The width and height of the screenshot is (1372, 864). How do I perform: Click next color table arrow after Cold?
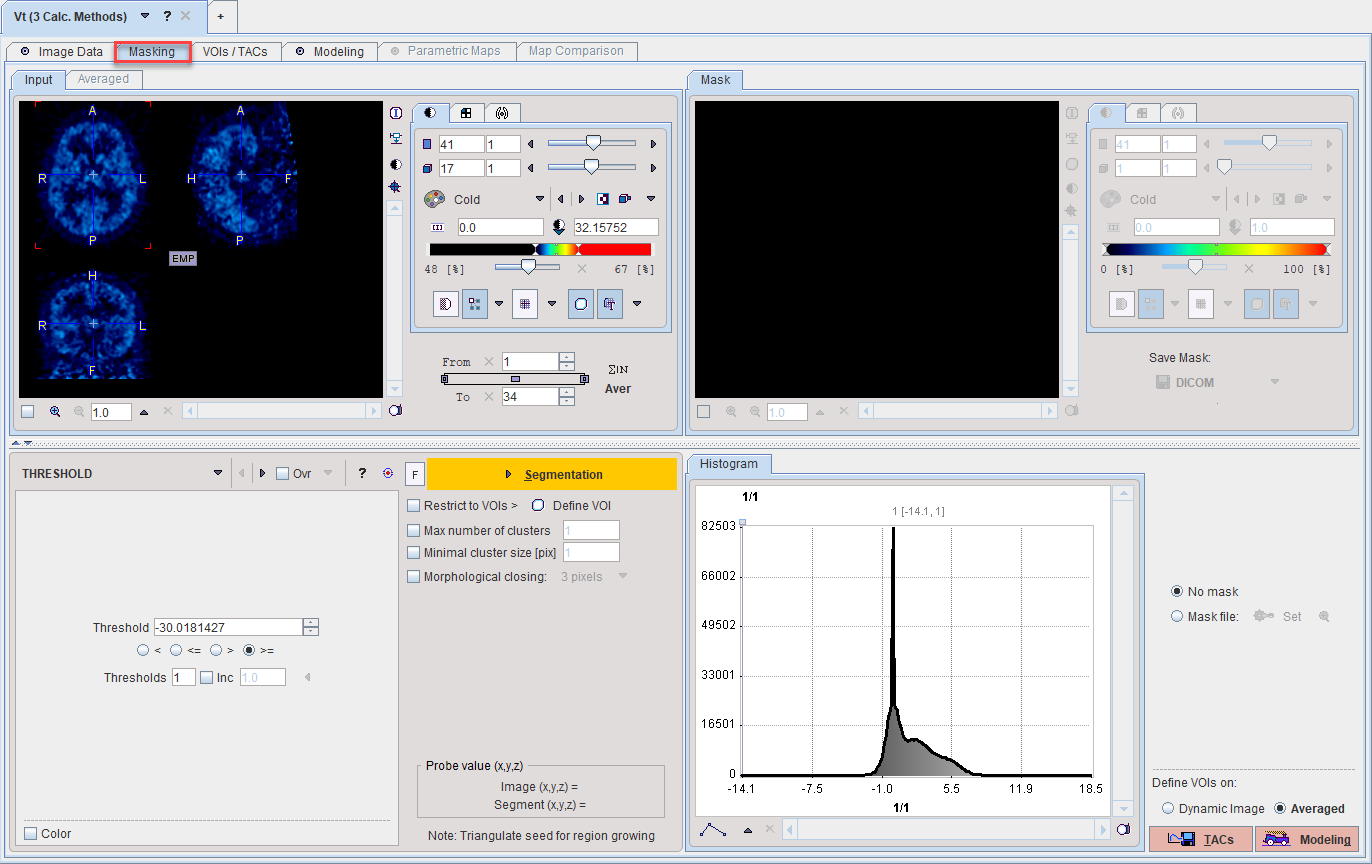click(x=581, y=199)
